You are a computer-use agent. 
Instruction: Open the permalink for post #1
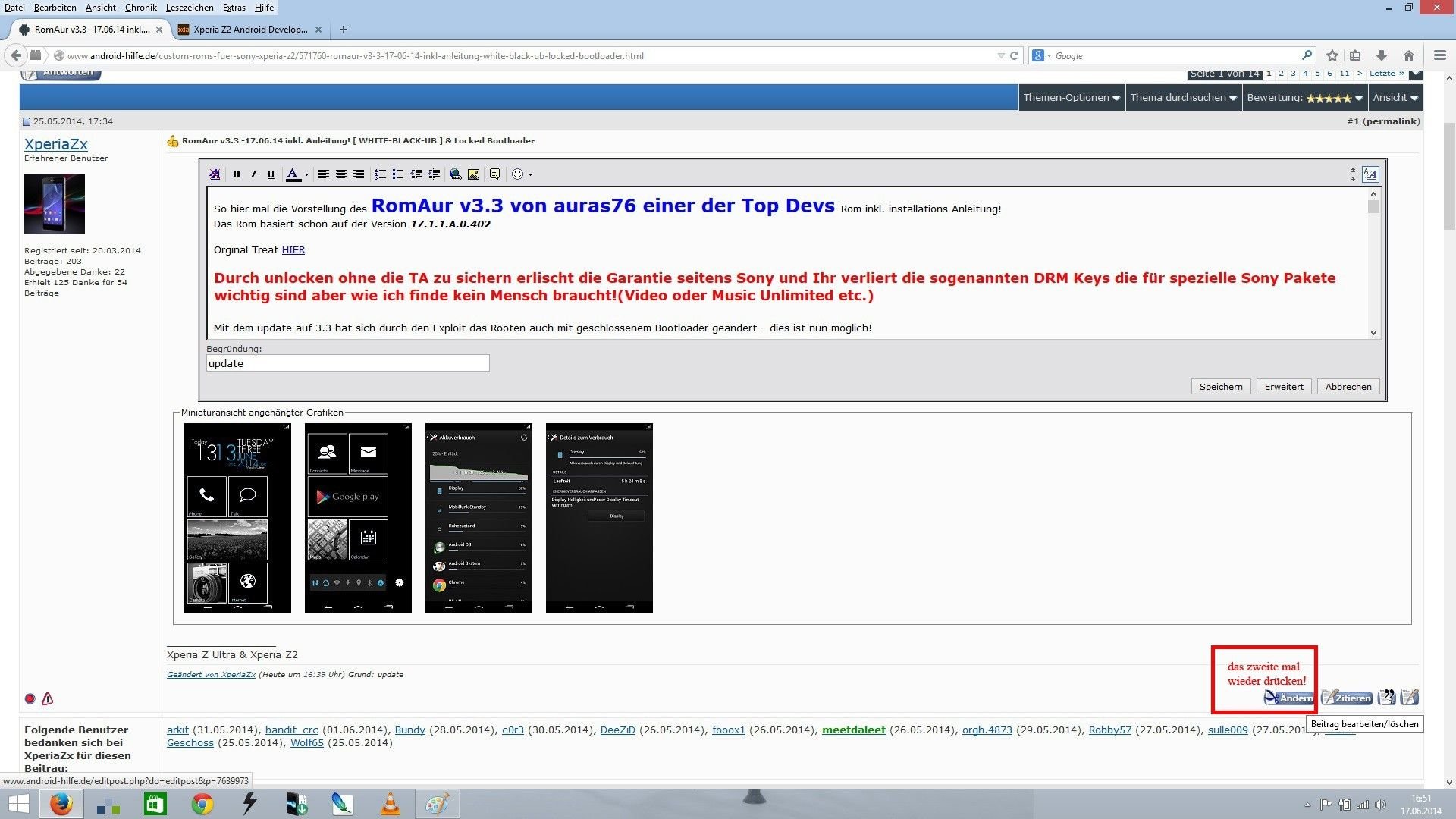pos(1391,121)
